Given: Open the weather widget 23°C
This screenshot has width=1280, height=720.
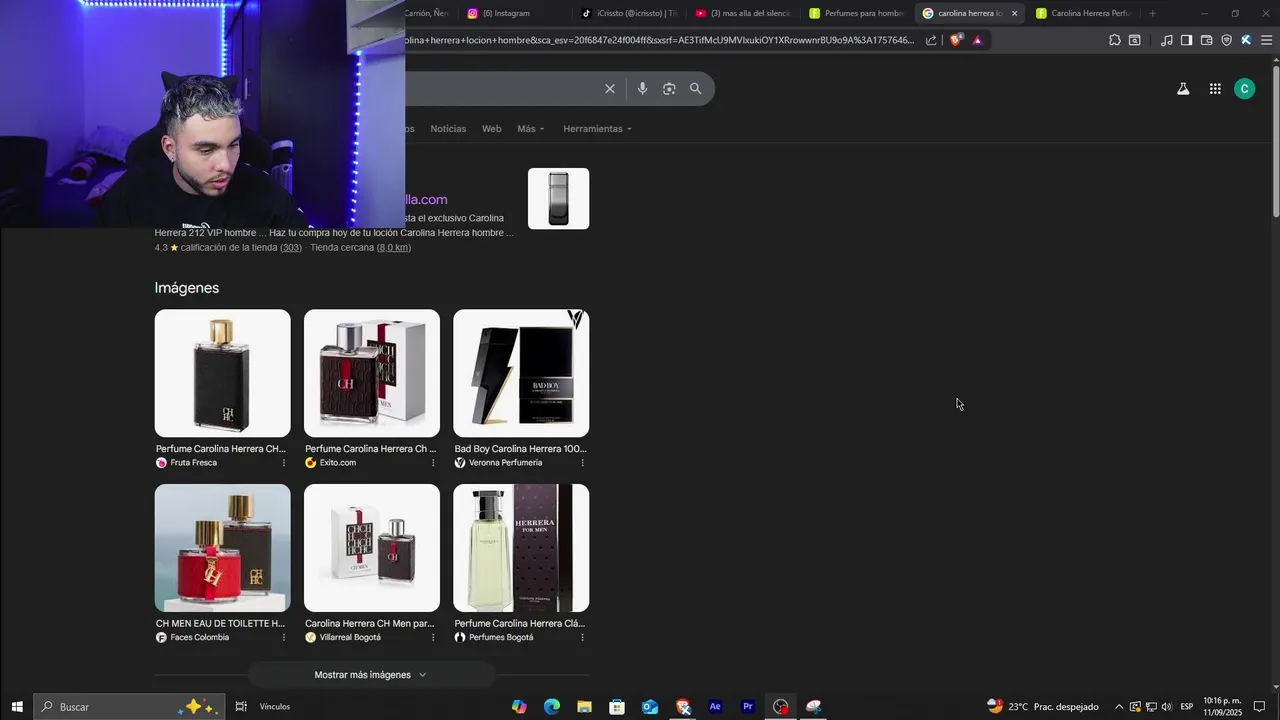Looking at the screenshot, I should [1042, 707].
